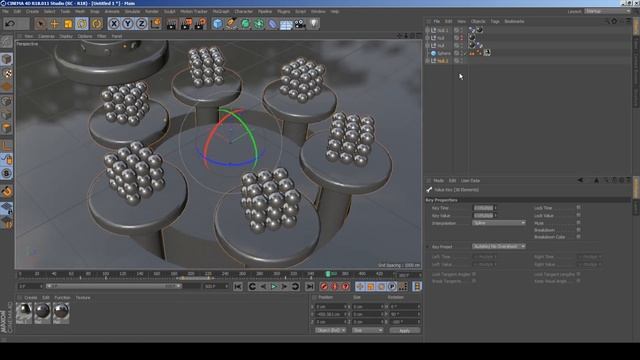640x360 pixels.
Task: Click the Record Active Objects button
Action: (324, 287)
